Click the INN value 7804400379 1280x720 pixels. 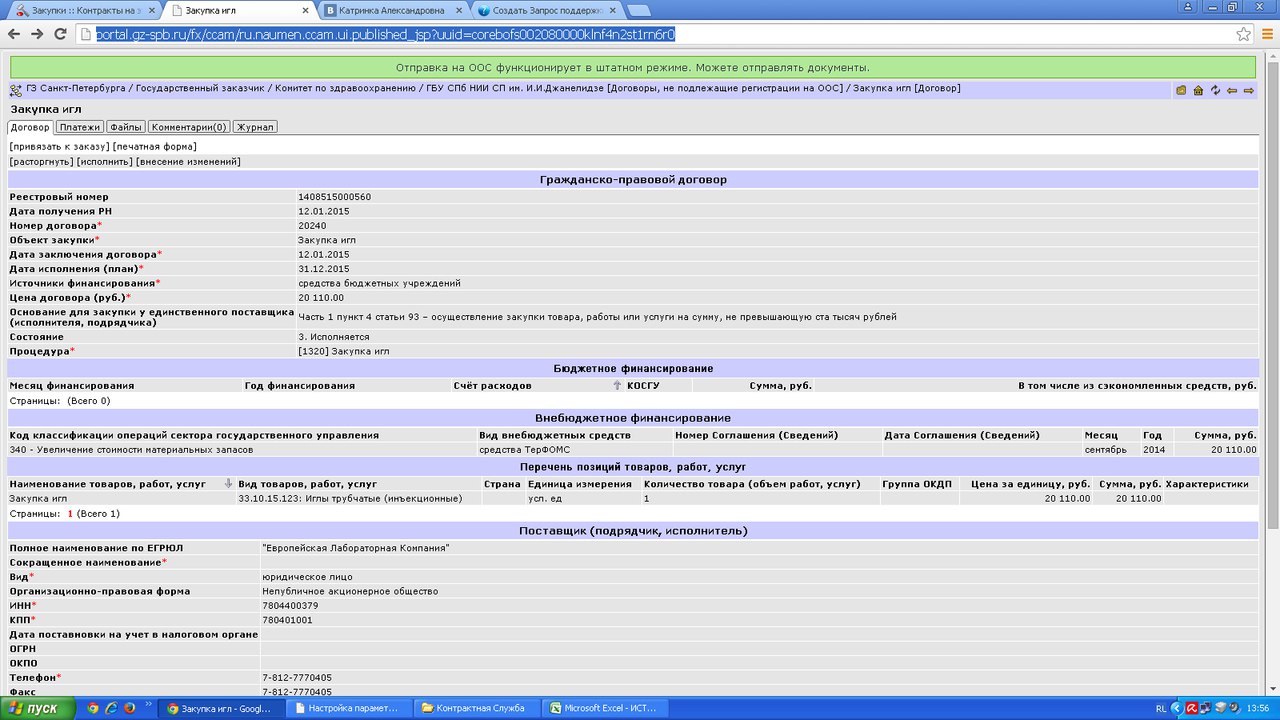(290, 606)
